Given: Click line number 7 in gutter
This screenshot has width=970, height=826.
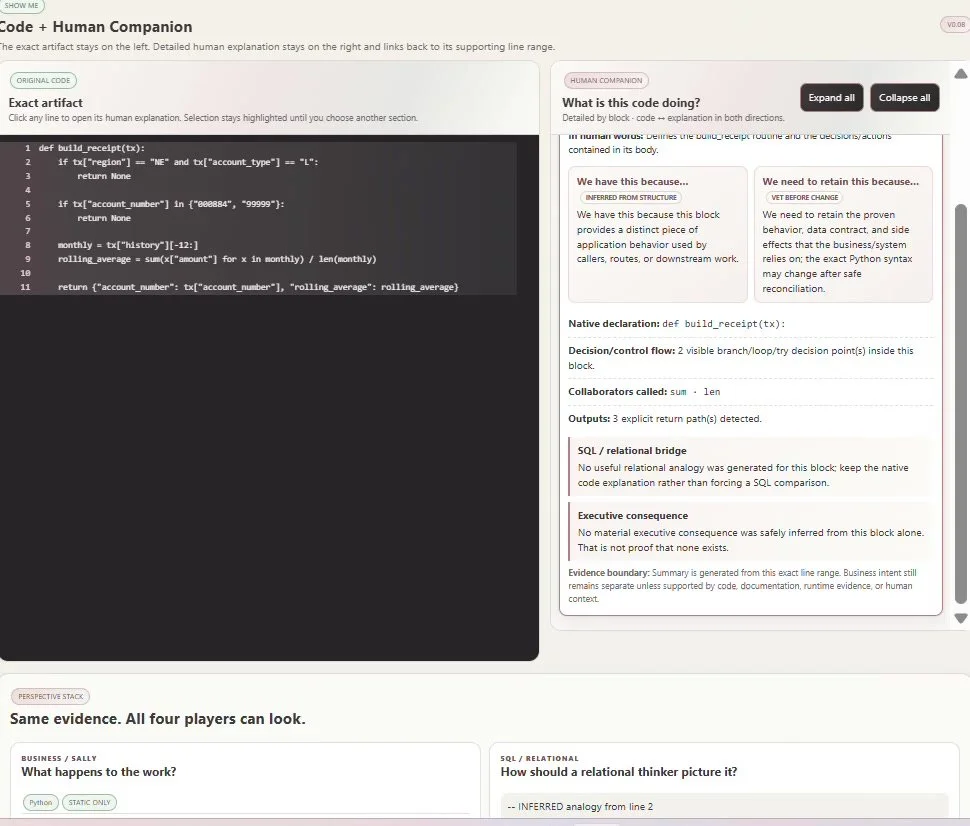Looking at the screenshot, I should coord(28,231).
